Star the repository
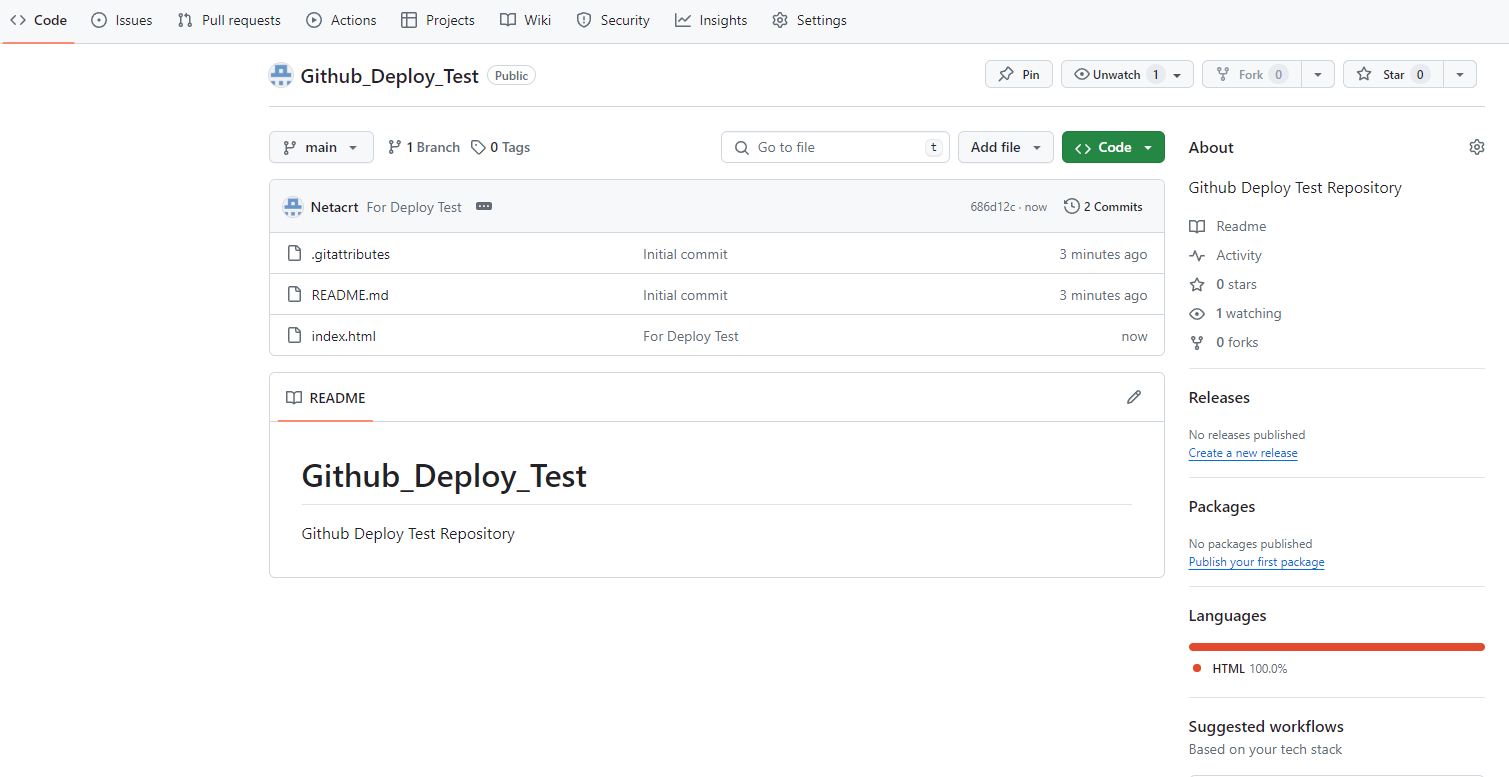Viewport: 1509px width, 777px height. coord(1391,73)
